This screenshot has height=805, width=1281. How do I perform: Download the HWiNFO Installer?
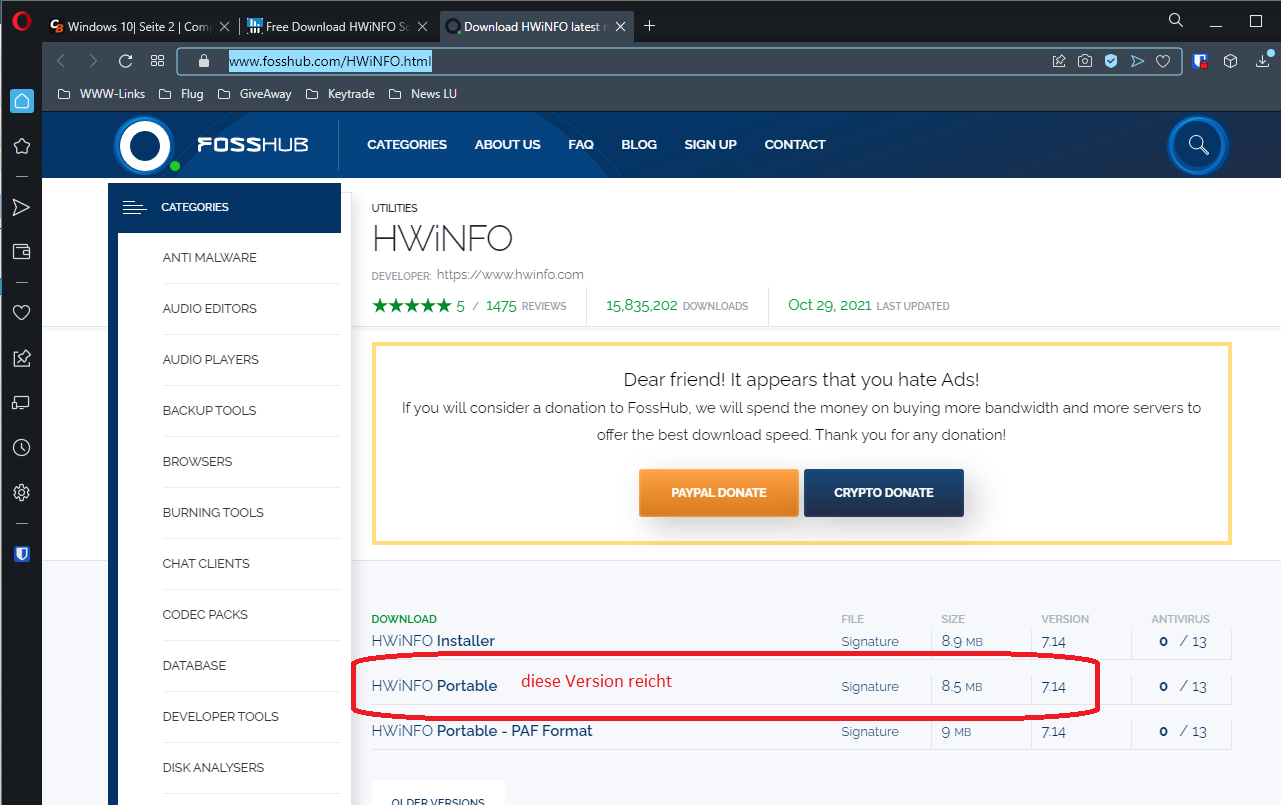[433, 641]
